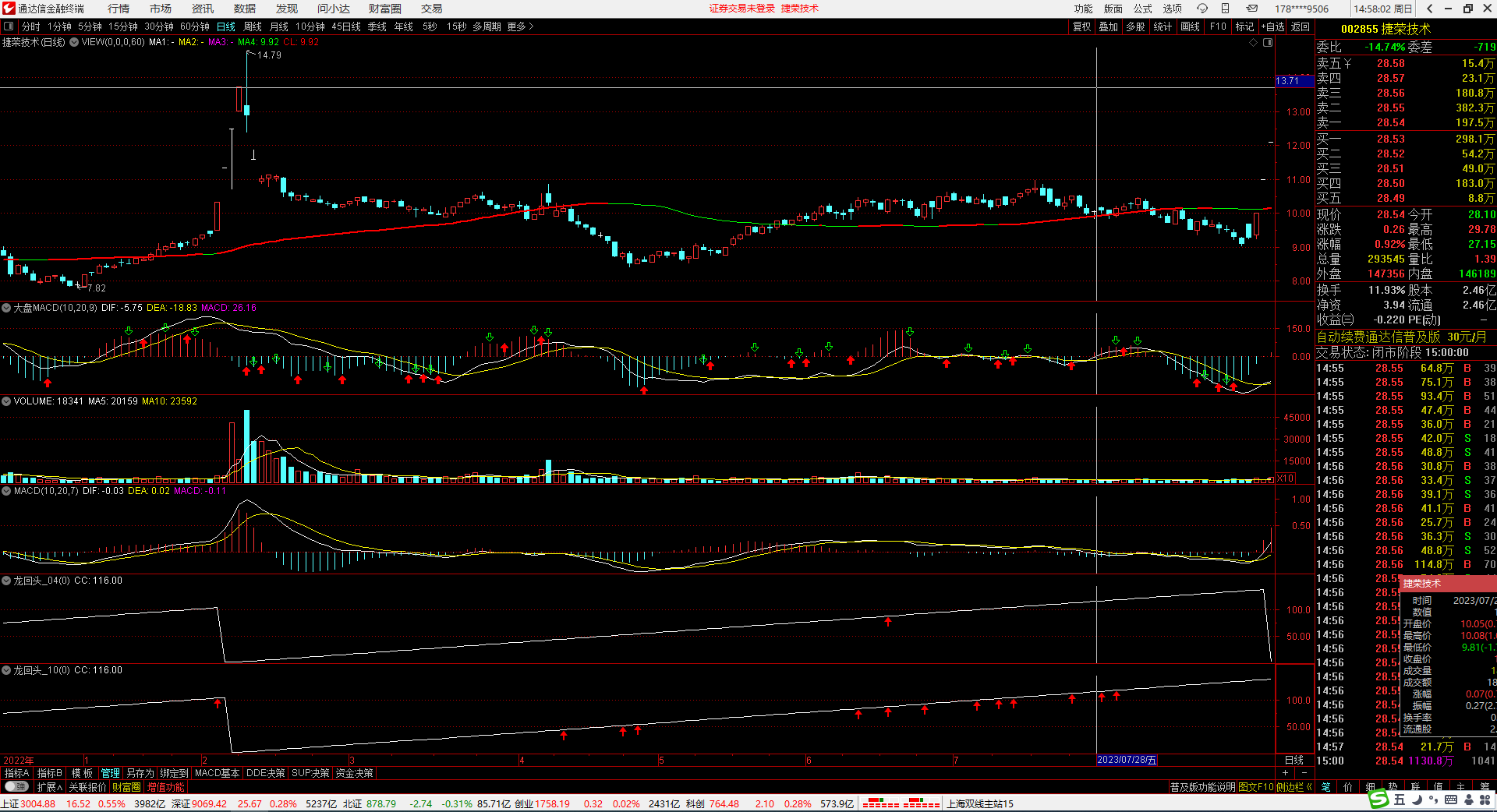Click the Sogou input method S icon

tap(1379, 799)
